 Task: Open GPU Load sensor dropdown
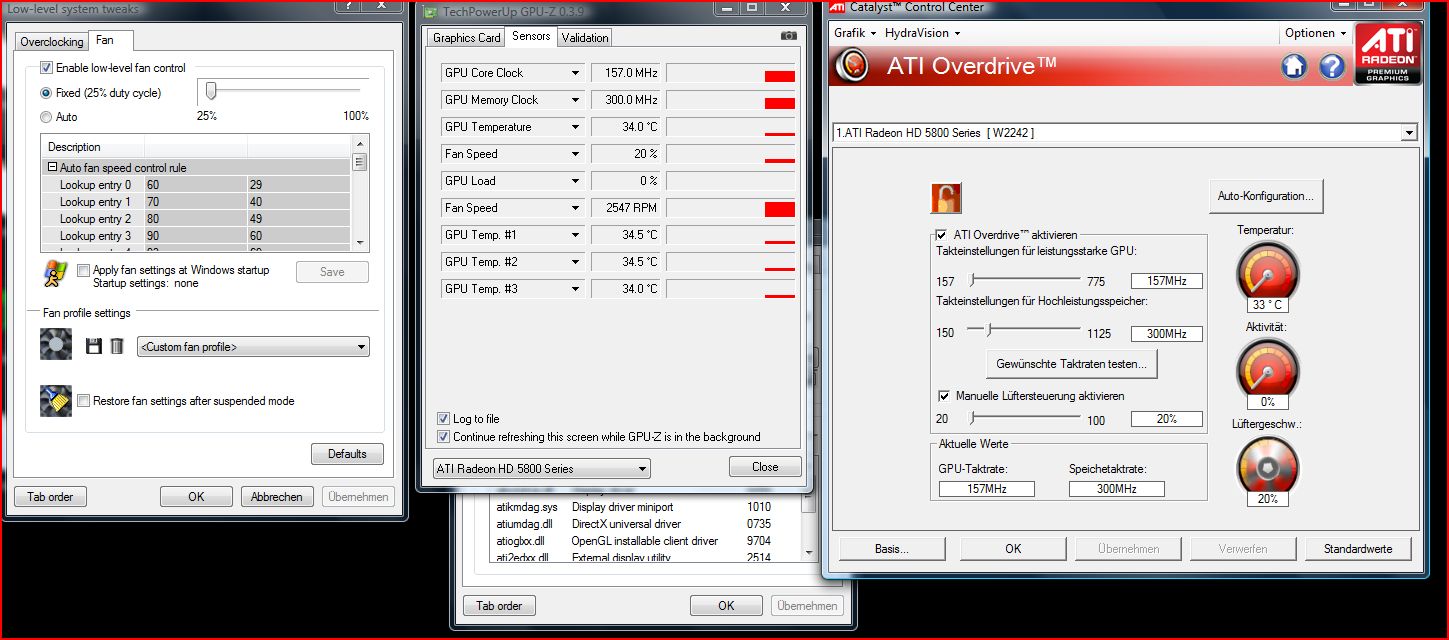click(x=575, y=181)
